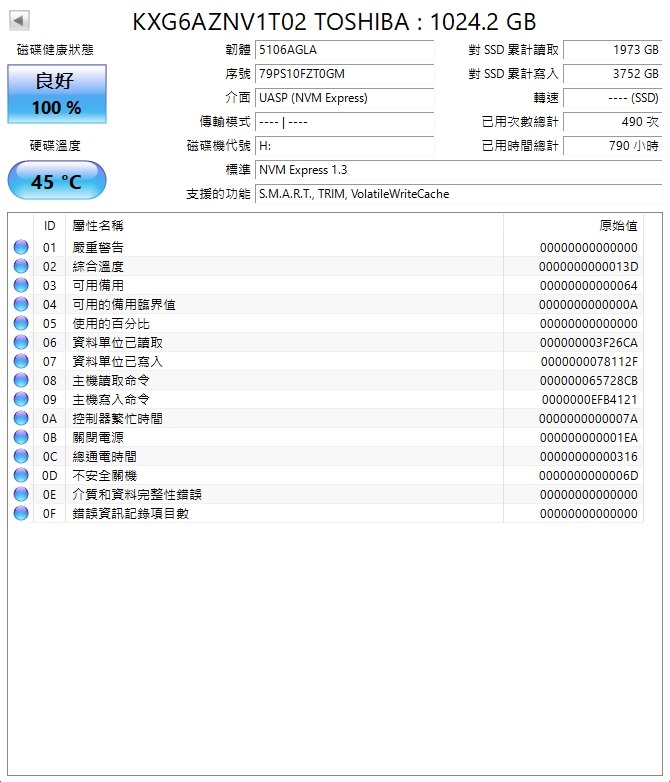Click the status orb for attribute 01 嚴重警告
Image resolution: width=670 pixels, height=782 pixels.
[21, 247]
